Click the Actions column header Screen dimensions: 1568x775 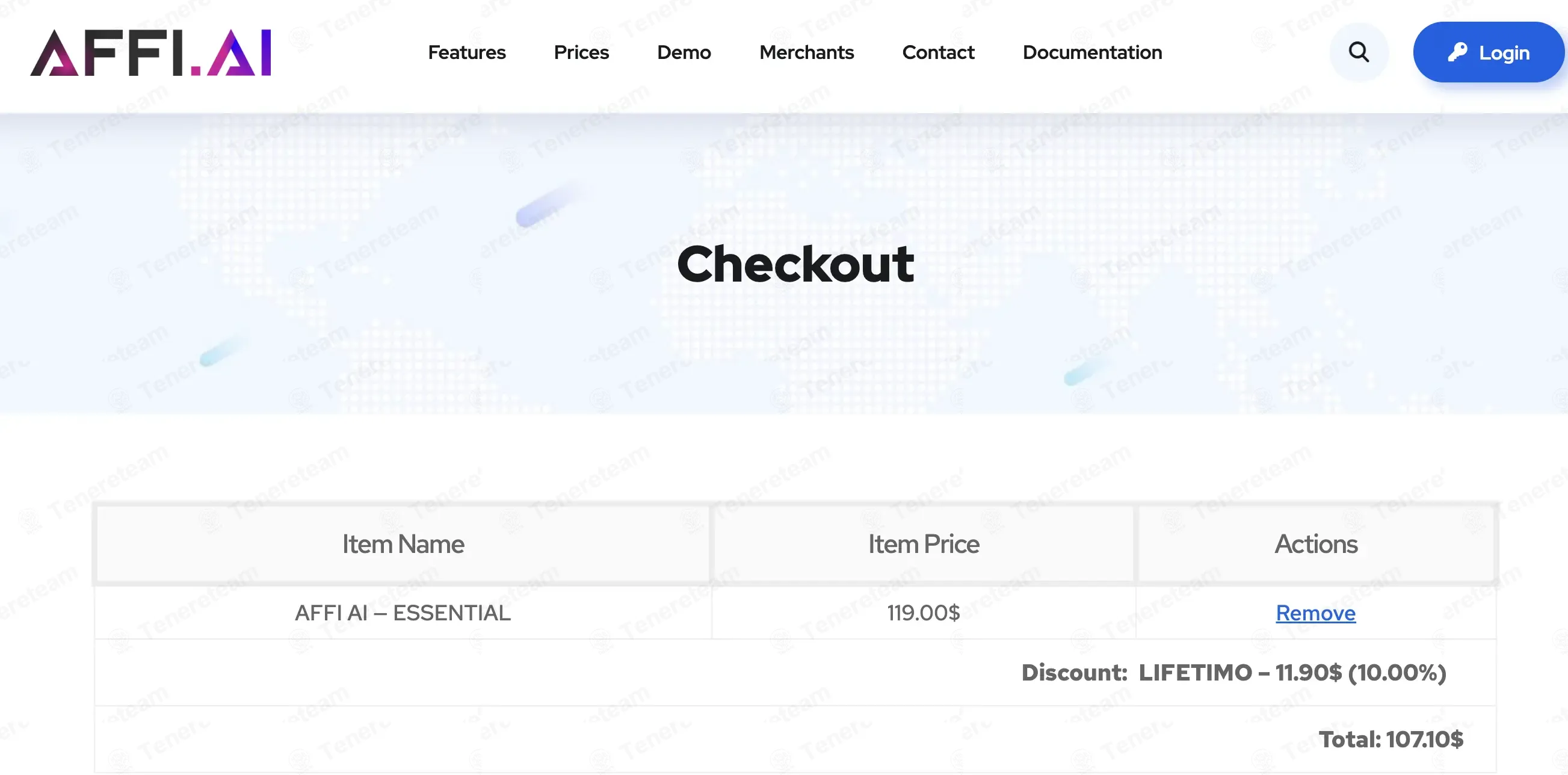coord(1316,544)
